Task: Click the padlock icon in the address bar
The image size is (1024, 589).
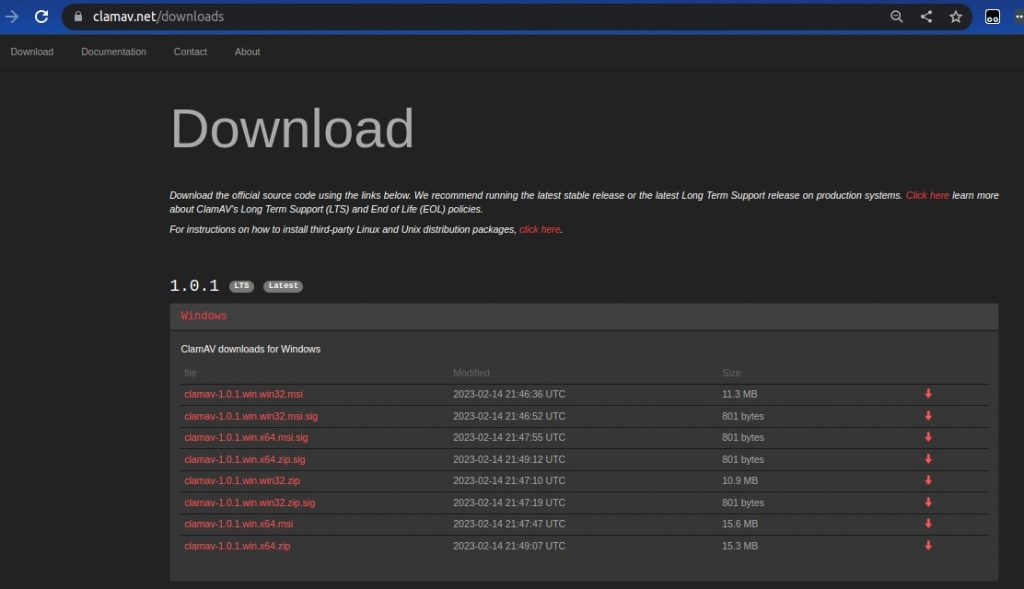Action: click(77, 16)
